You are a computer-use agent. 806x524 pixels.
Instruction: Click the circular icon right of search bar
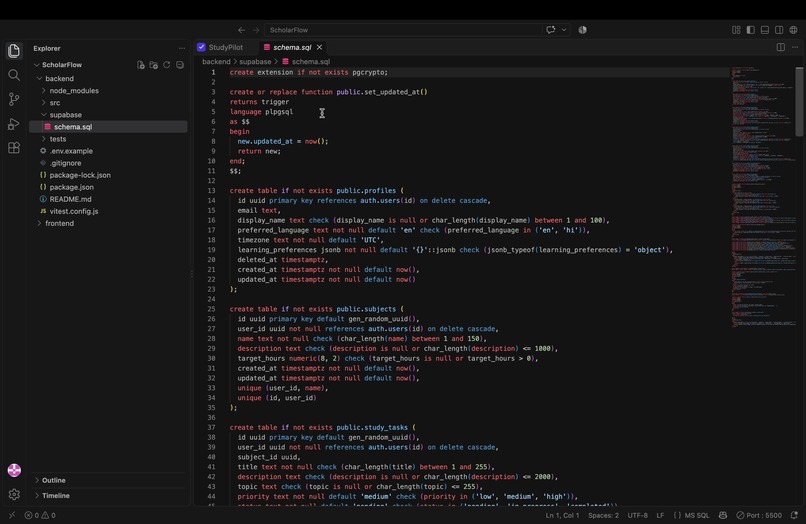coord(582,30)
